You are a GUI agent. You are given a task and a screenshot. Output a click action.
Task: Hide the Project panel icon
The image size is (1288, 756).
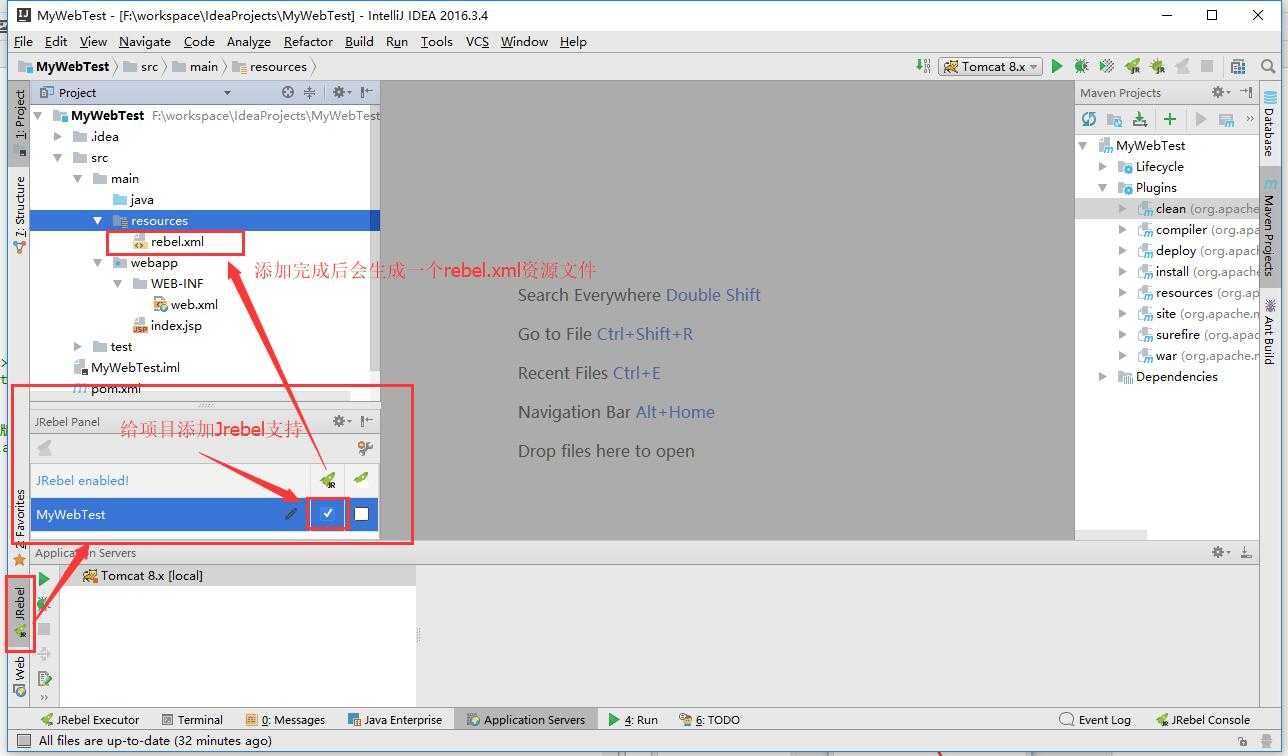[366, 92]
